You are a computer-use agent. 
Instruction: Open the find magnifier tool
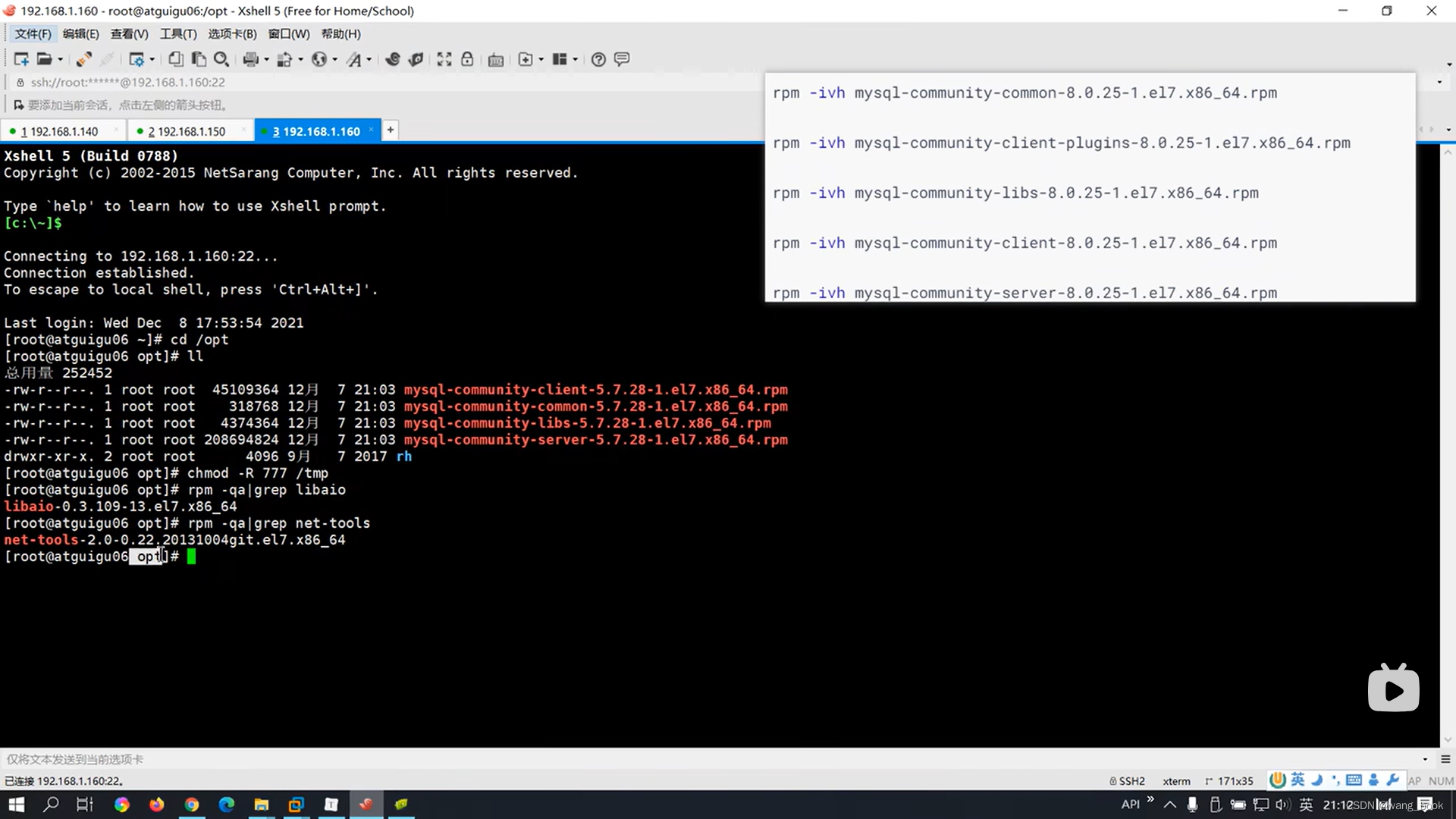point(221,59)
